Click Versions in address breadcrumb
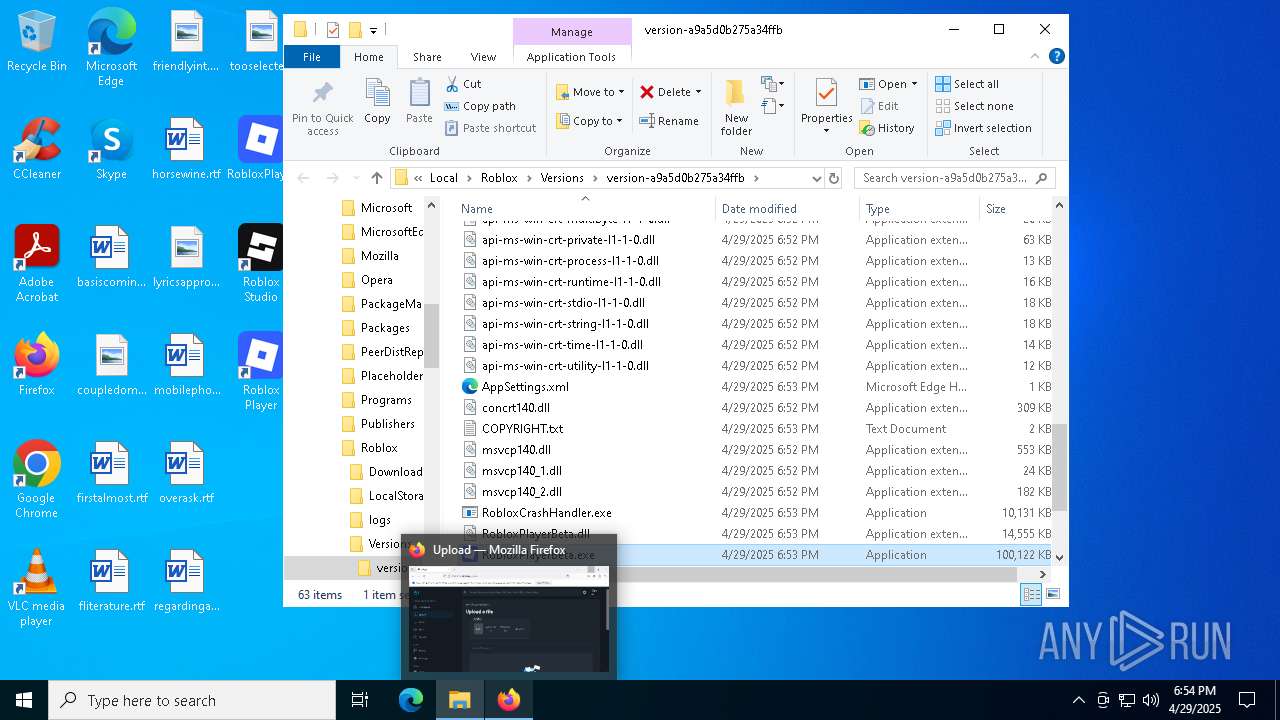Image resolution: width=1280 pixels, height=720 pixels. point(562,178)
